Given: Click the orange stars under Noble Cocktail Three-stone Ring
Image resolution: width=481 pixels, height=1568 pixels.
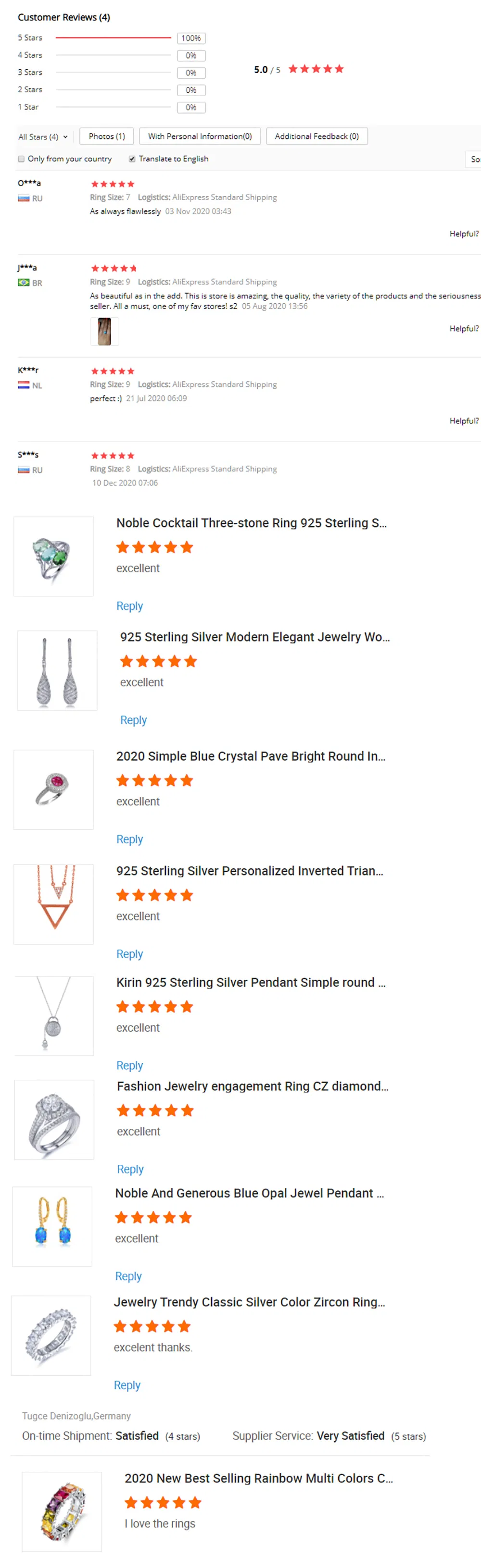Looking at the screenshot, I should pos(154,547).
